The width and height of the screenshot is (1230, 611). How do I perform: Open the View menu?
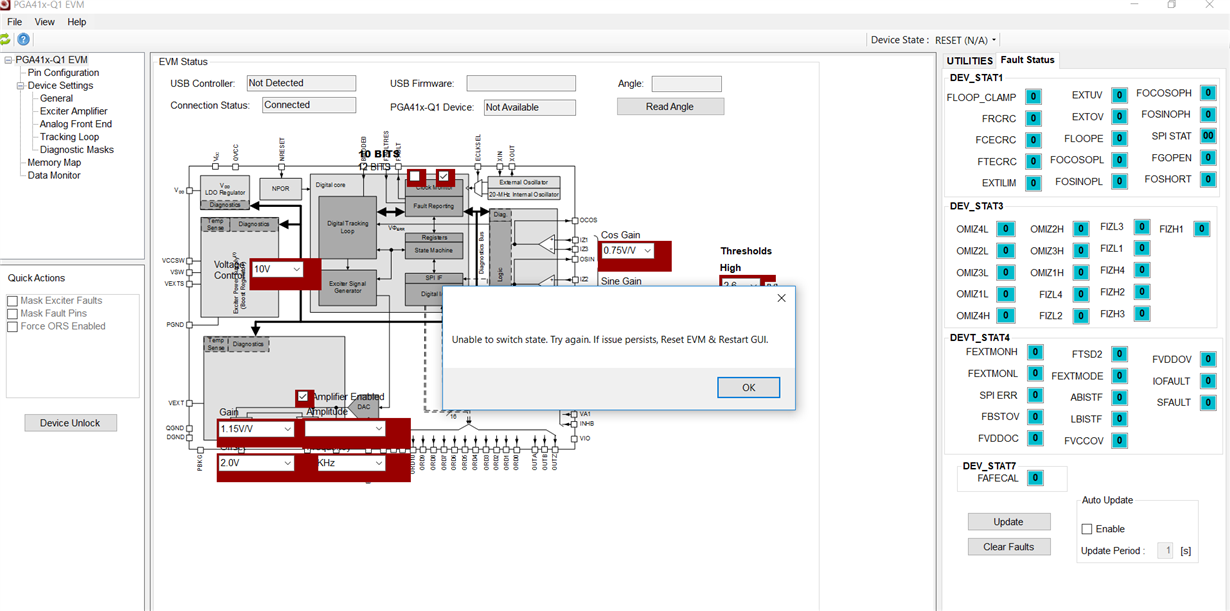[x=45, y=22]
